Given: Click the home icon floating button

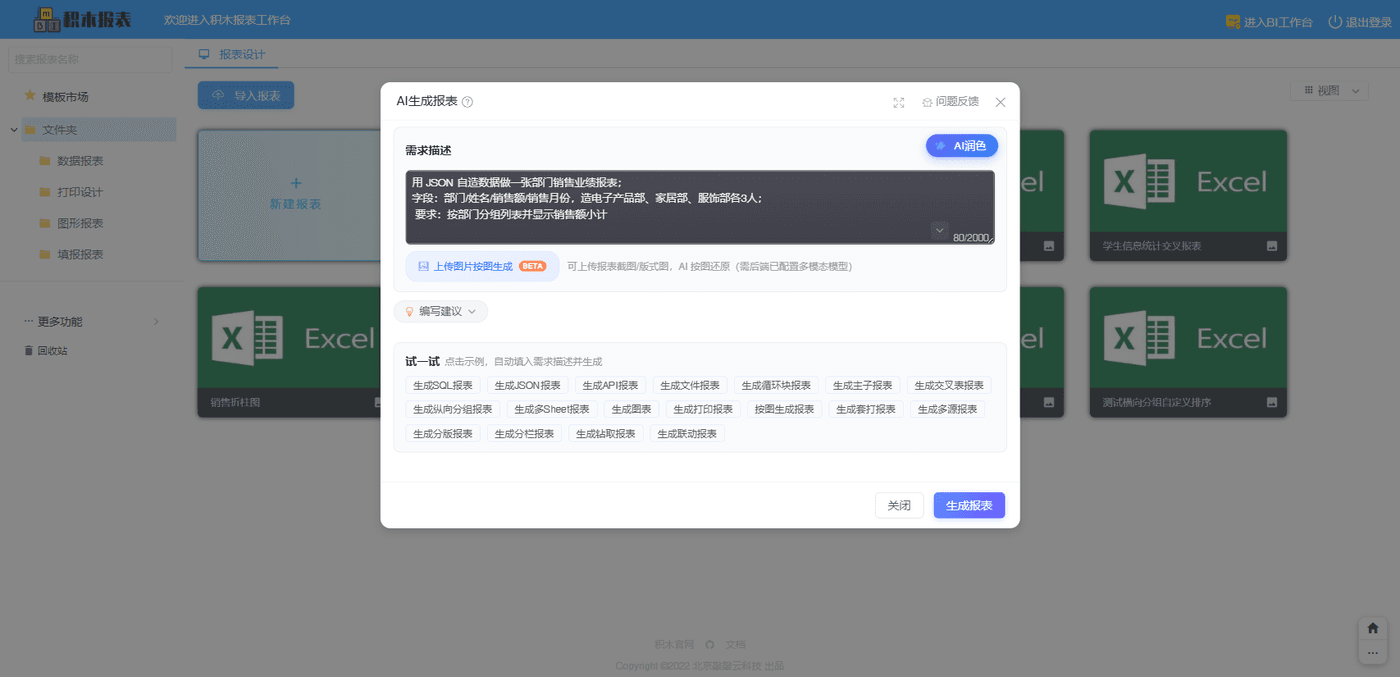Looking at the screenshot, I should click(1372, 628).
